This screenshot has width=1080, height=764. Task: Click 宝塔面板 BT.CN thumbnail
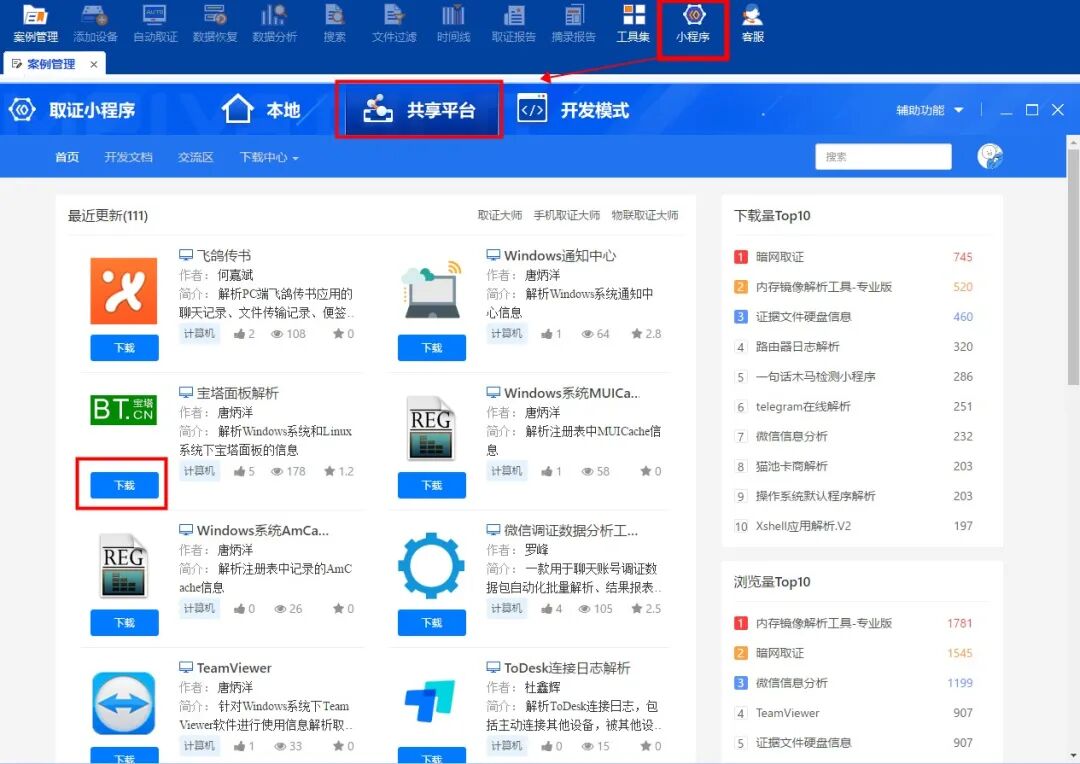click(124, 410)
